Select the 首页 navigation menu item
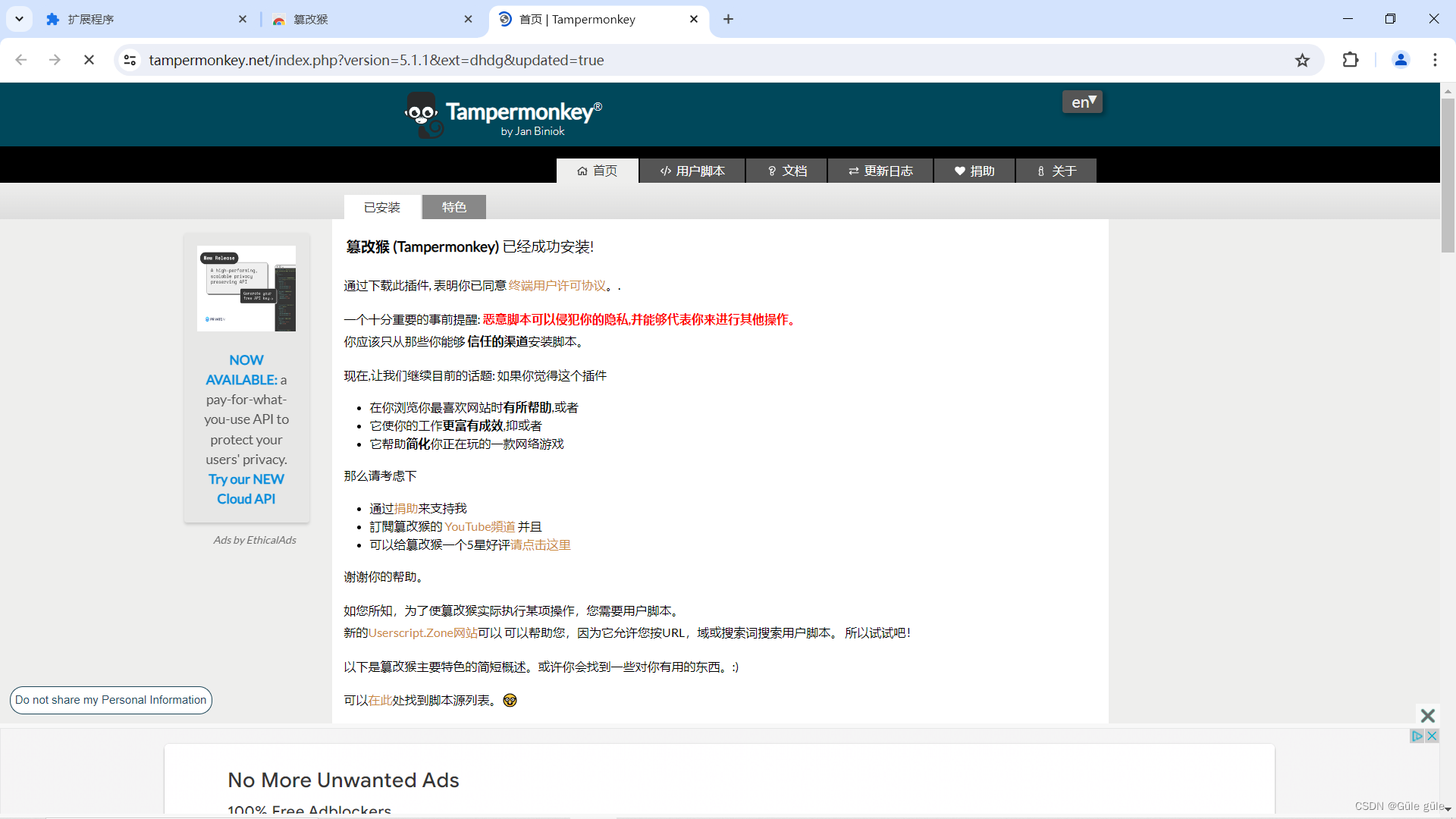Screen dimensions: 1456x819 (598, 171)
